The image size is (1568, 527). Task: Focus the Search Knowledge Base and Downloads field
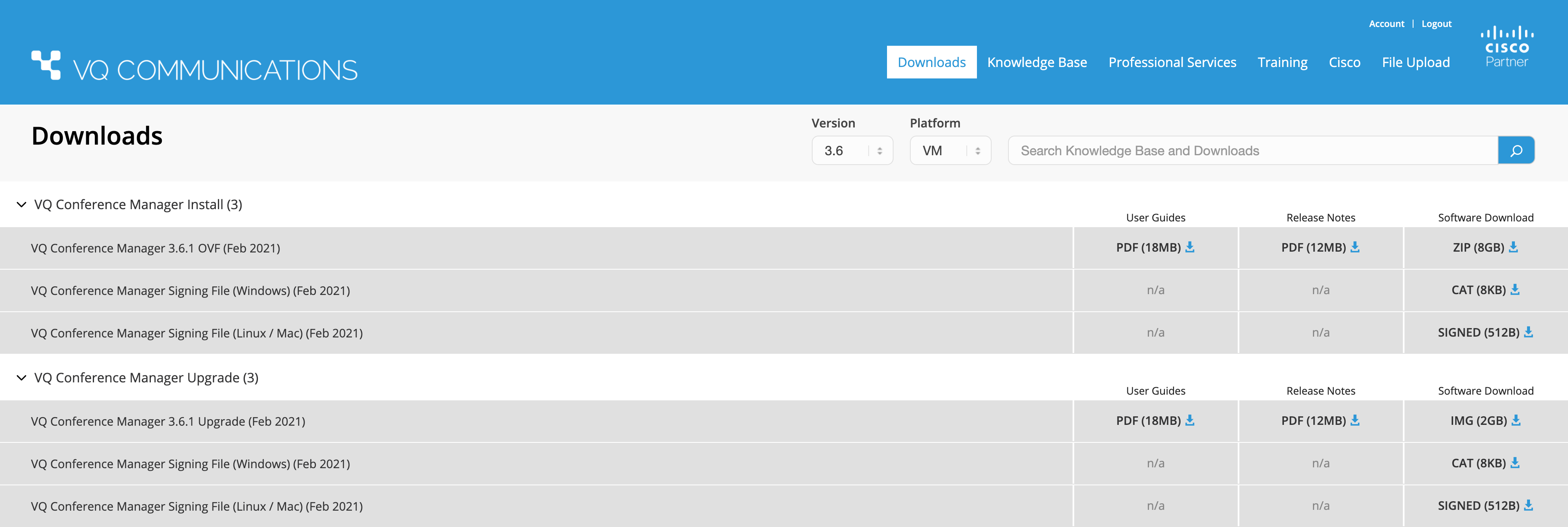point(1253,150)
